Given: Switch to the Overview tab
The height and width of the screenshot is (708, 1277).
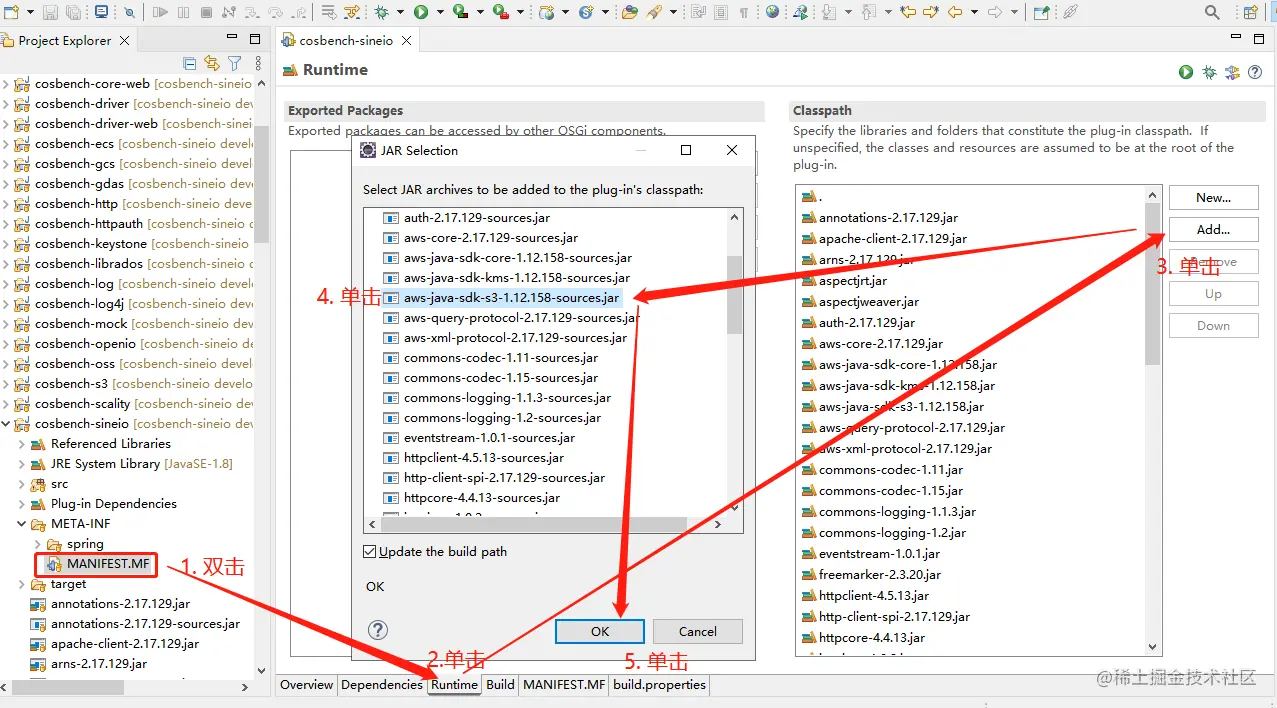Looking at the screenshot, I should [306, 685].
